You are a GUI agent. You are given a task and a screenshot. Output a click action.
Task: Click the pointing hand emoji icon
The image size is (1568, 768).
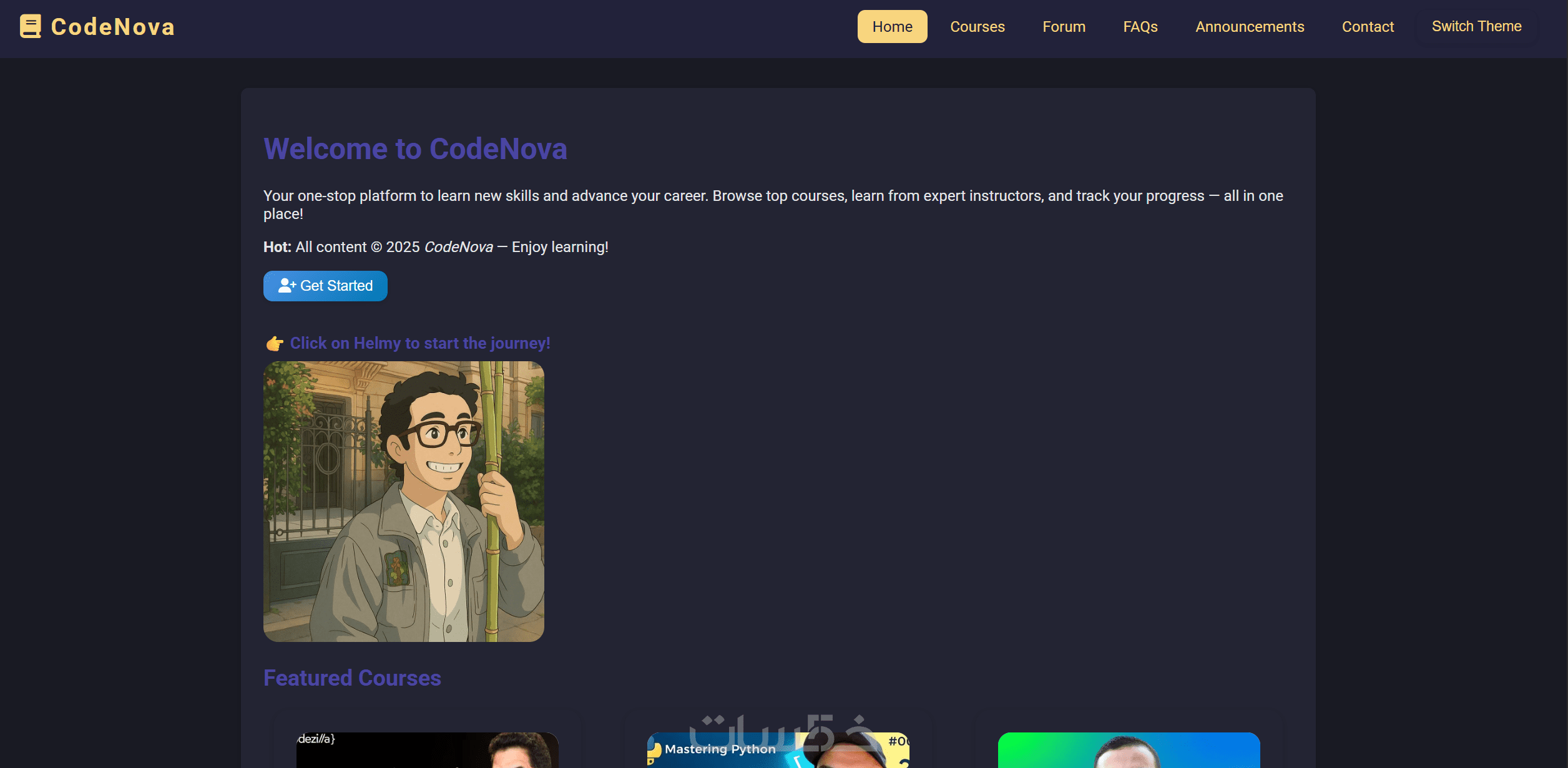coord(275,344)
